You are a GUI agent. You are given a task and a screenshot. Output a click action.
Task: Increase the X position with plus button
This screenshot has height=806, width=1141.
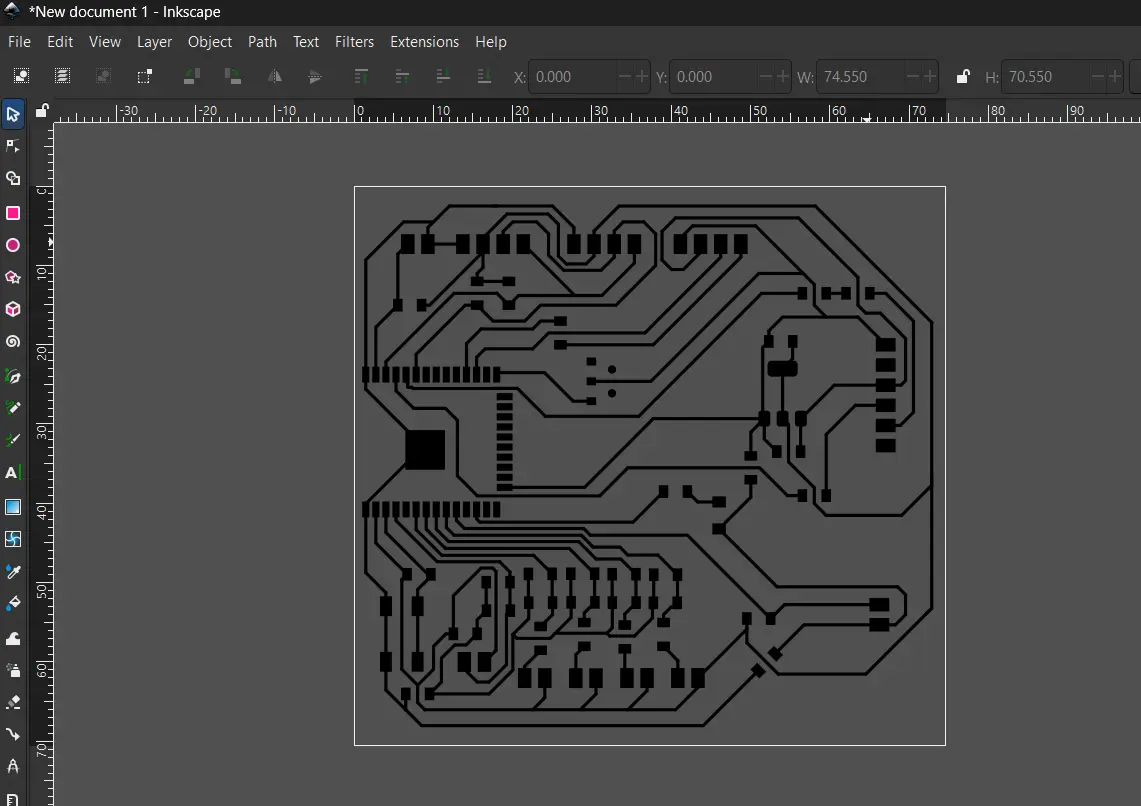[640, 76]
